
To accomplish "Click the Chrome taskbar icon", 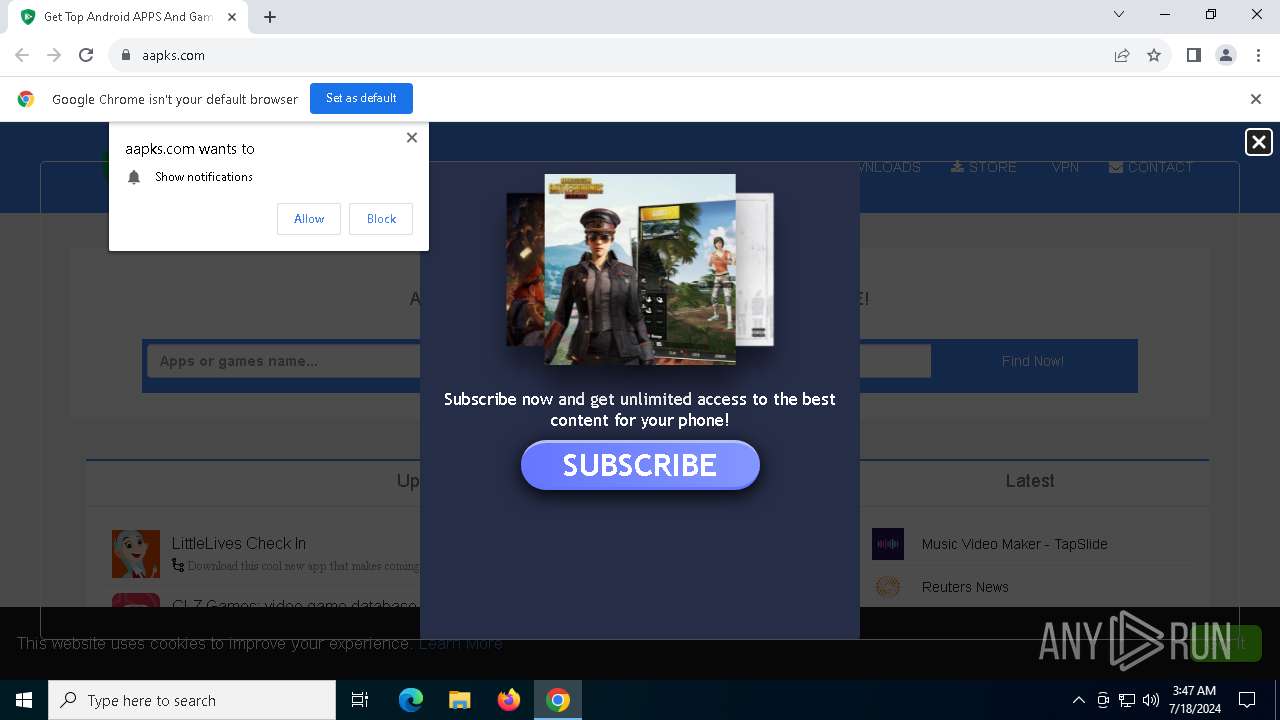I will pyautogui.click(x=558, y=700).
